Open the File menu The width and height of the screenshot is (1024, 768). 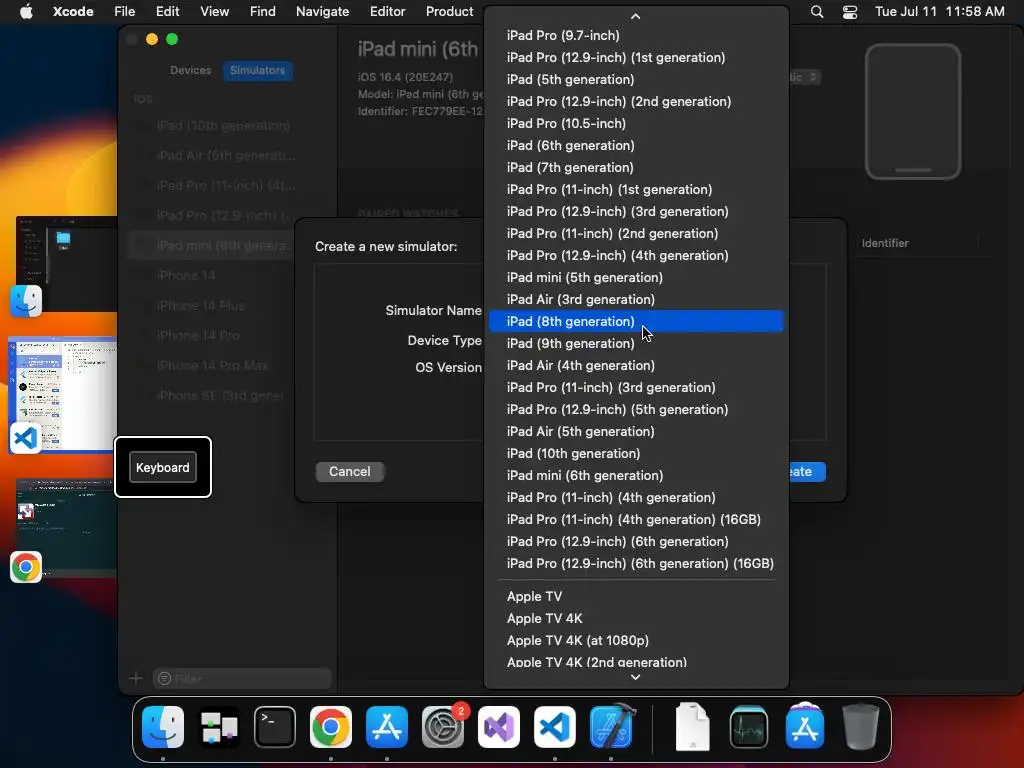[124, 12]
